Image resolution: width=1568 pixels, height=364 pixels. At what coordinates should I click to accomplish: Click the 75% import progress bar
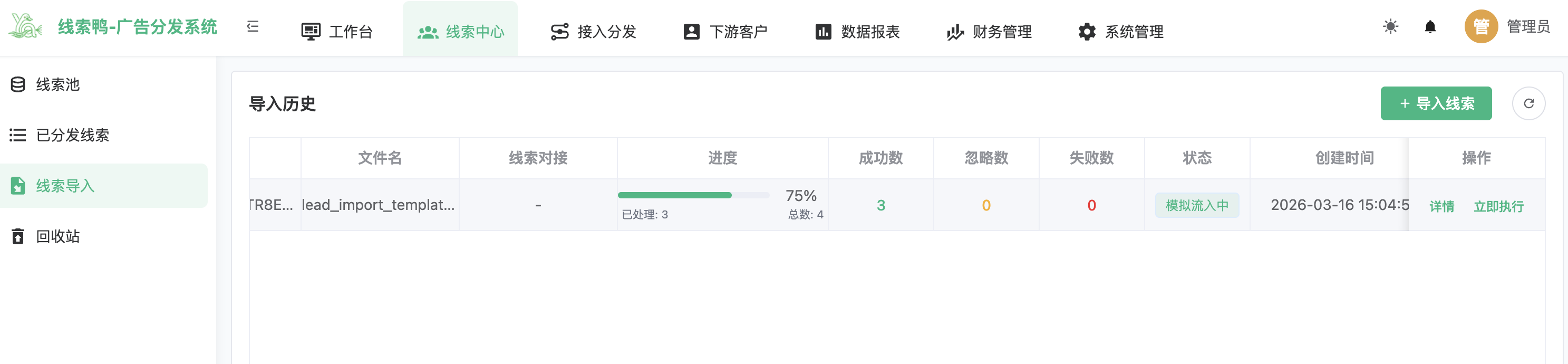(693, 195)
